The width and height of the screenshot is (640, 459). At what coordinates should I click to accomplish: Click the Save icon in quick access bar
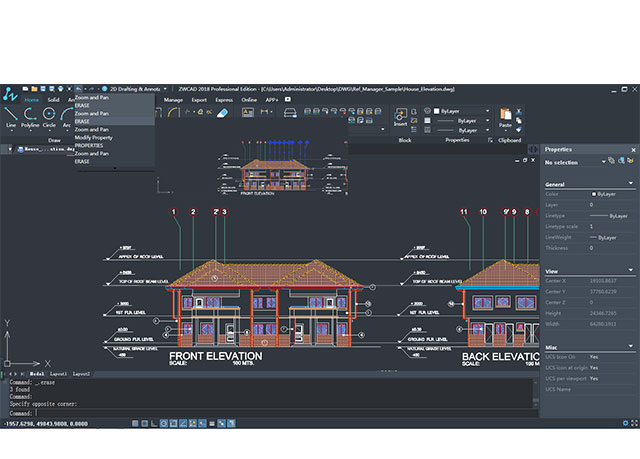[43, 89]
